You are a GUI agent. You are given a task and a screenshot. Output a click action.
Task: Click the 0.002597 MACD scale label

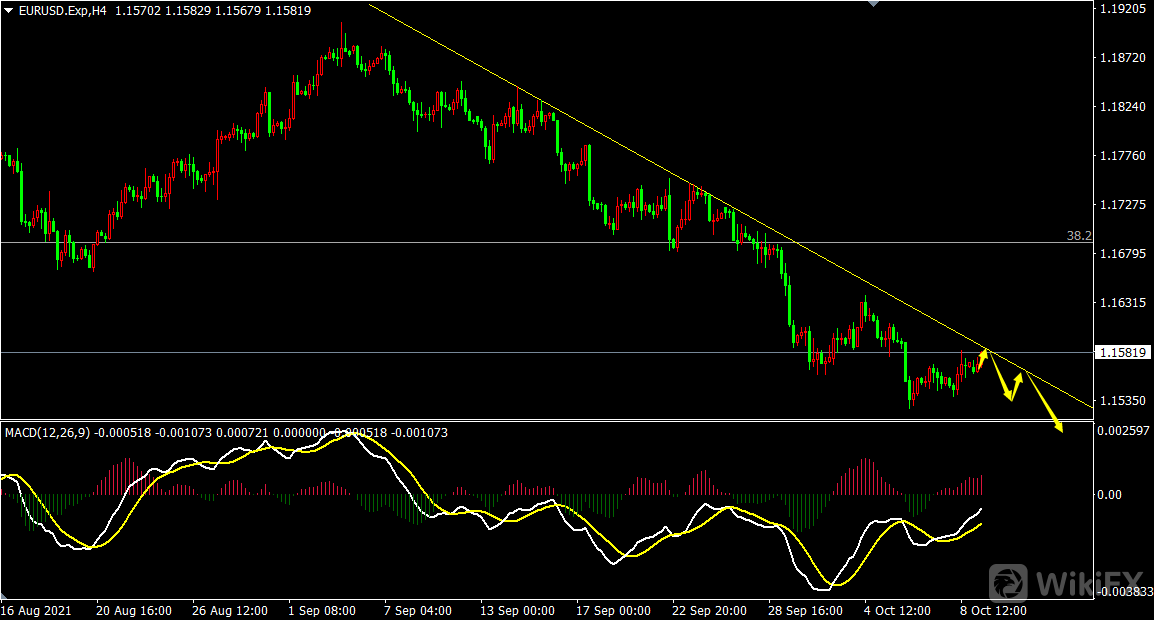click(x=1122, y=430)
